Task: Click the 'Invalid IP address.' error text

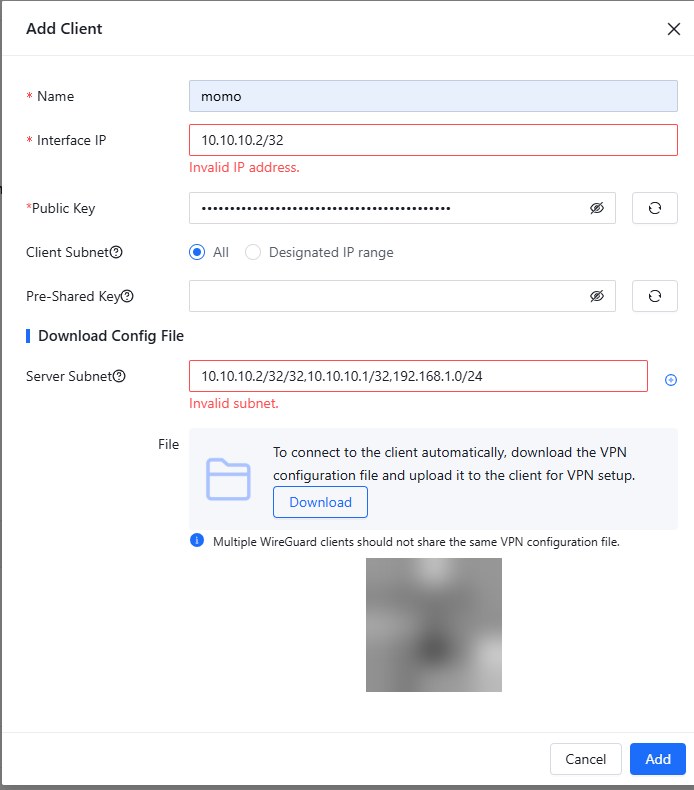Action: point(244,167)
